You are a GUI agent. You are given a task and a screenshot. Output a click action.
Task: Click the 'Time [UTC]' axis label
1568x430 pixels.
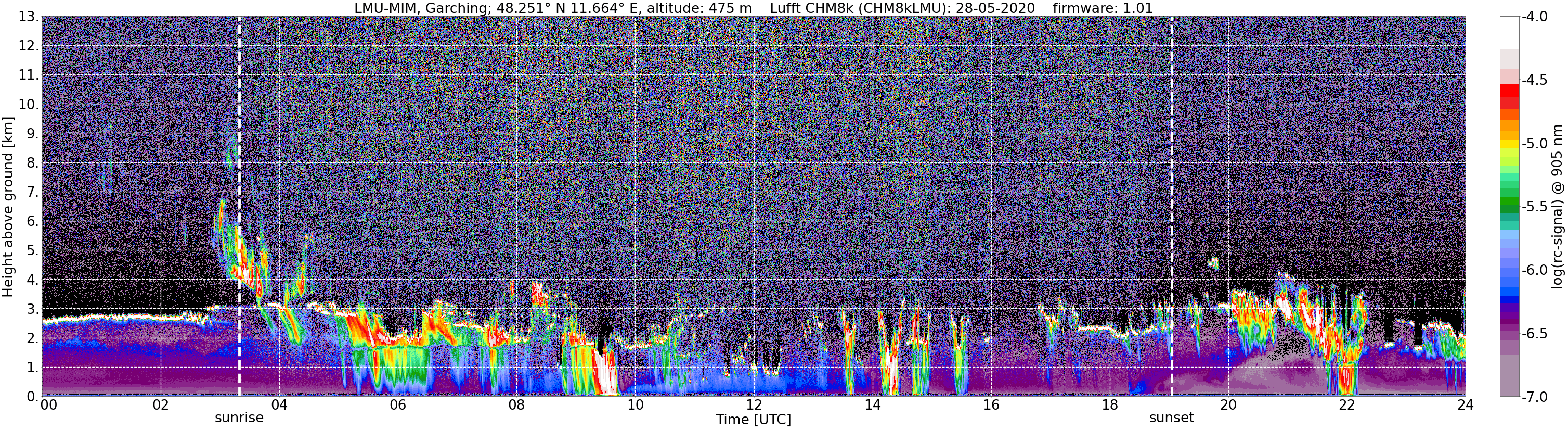pos(754,420)
